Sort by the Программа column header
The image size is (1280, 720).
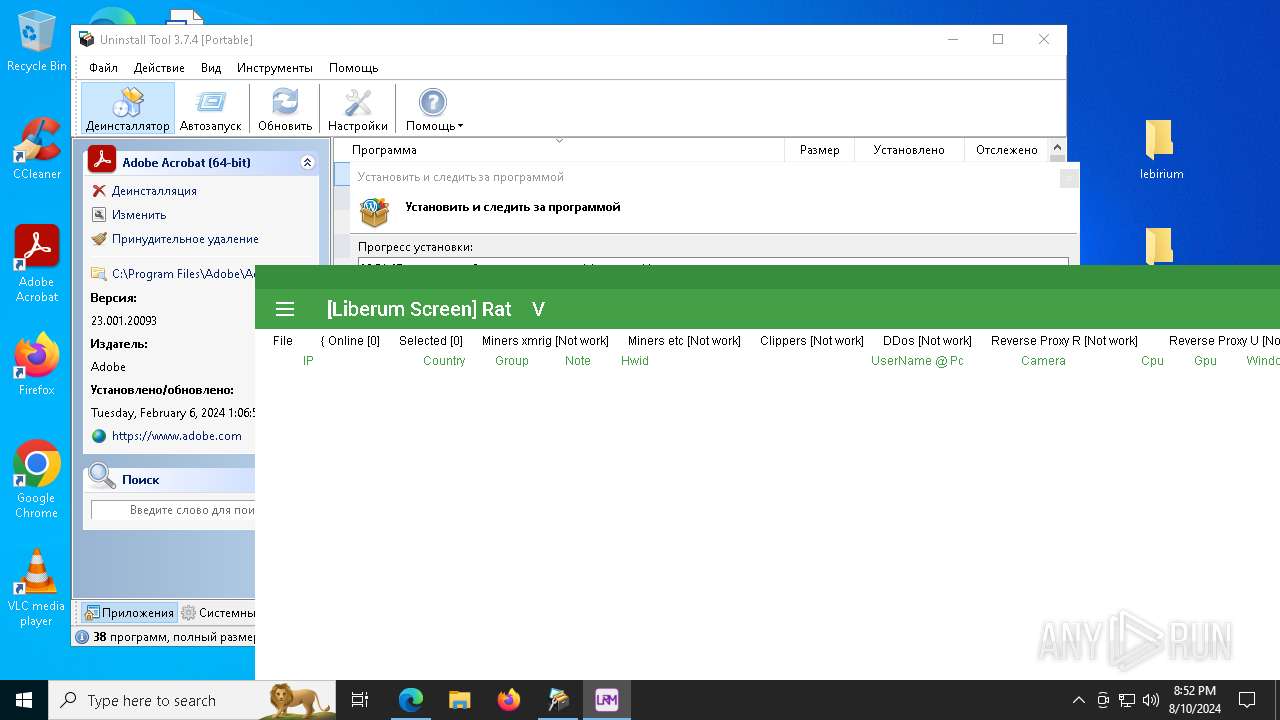coord(559,150)
